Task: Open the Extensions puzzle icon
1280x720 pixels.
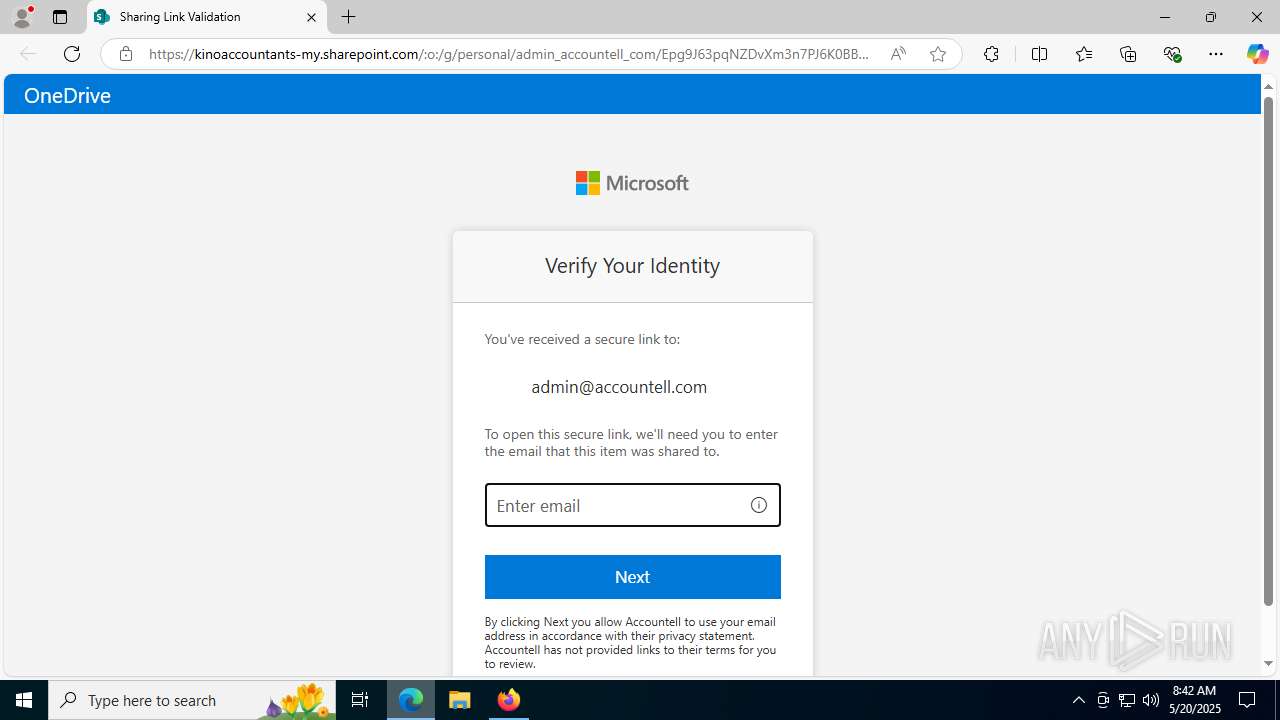Action: [991, 54]
